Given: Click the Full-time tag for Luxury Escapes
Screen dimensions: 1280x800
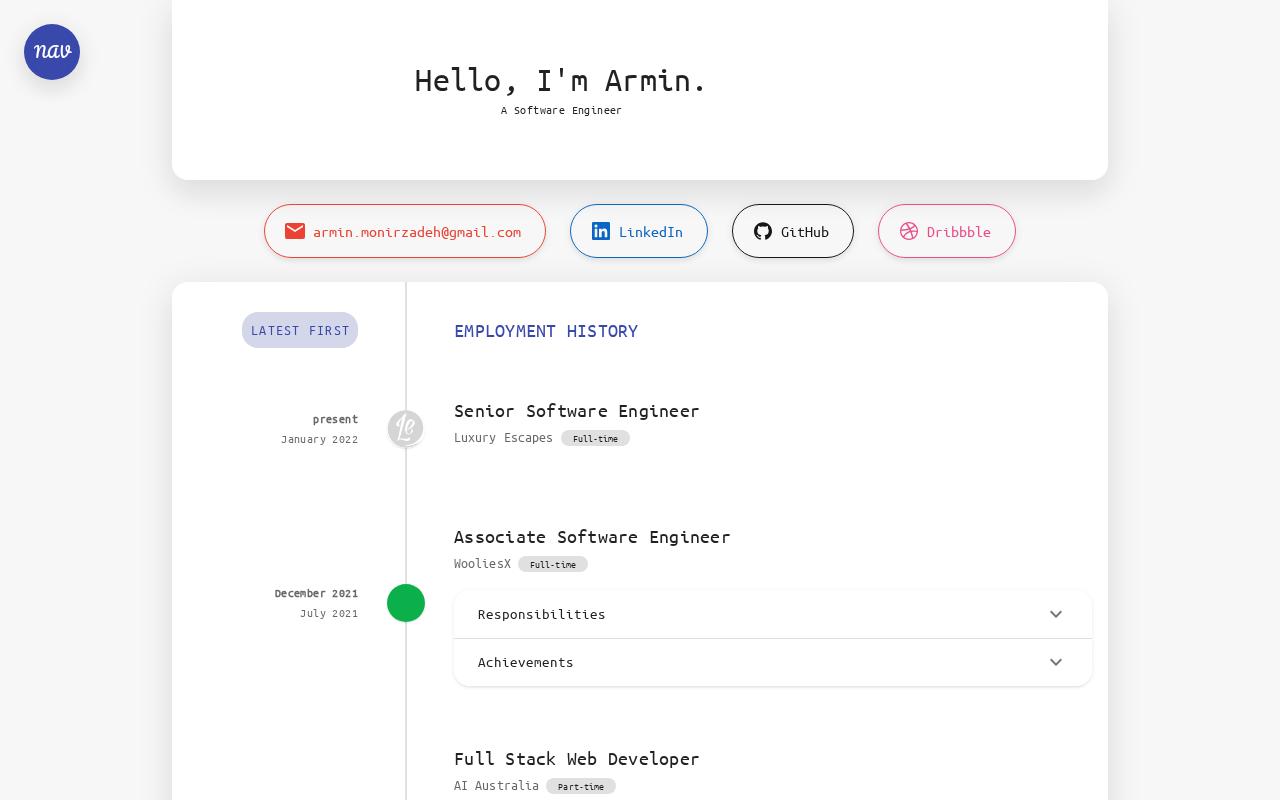Looking at the screenshot, I should click(x=595, y=438).
